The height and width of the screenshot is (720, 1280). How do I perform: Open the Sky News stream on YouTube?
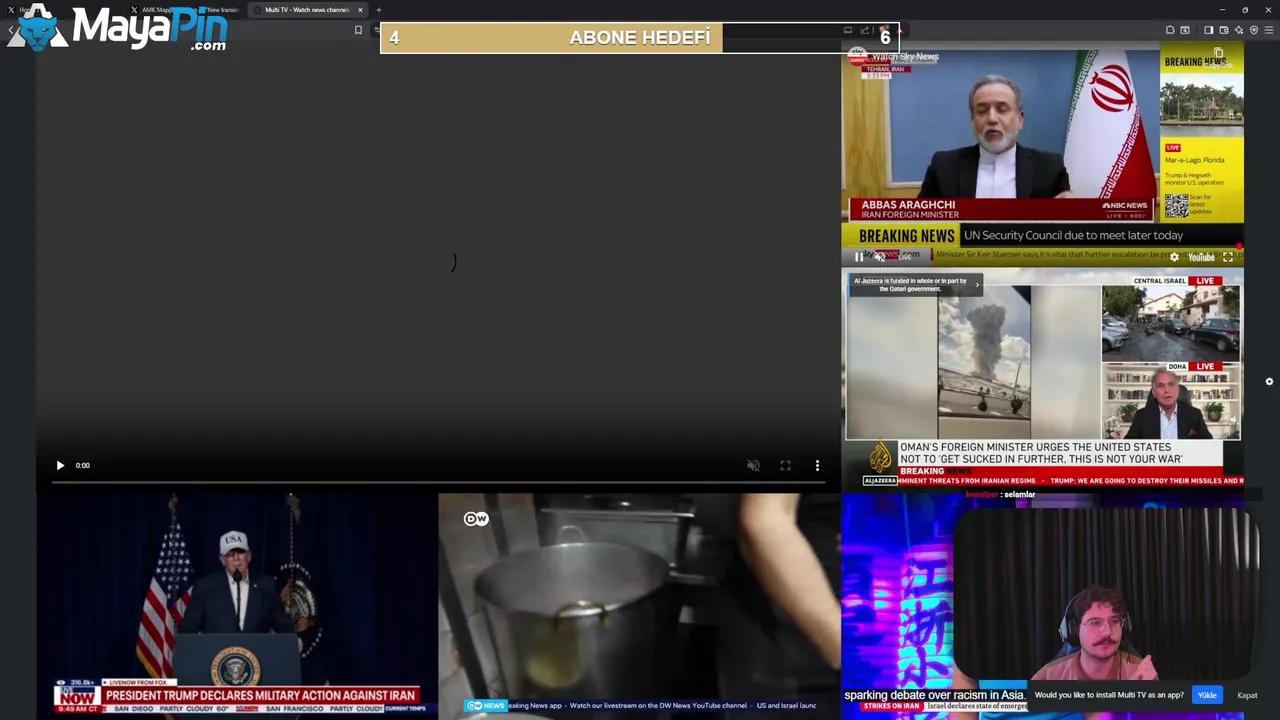[x=1201, y=257]
